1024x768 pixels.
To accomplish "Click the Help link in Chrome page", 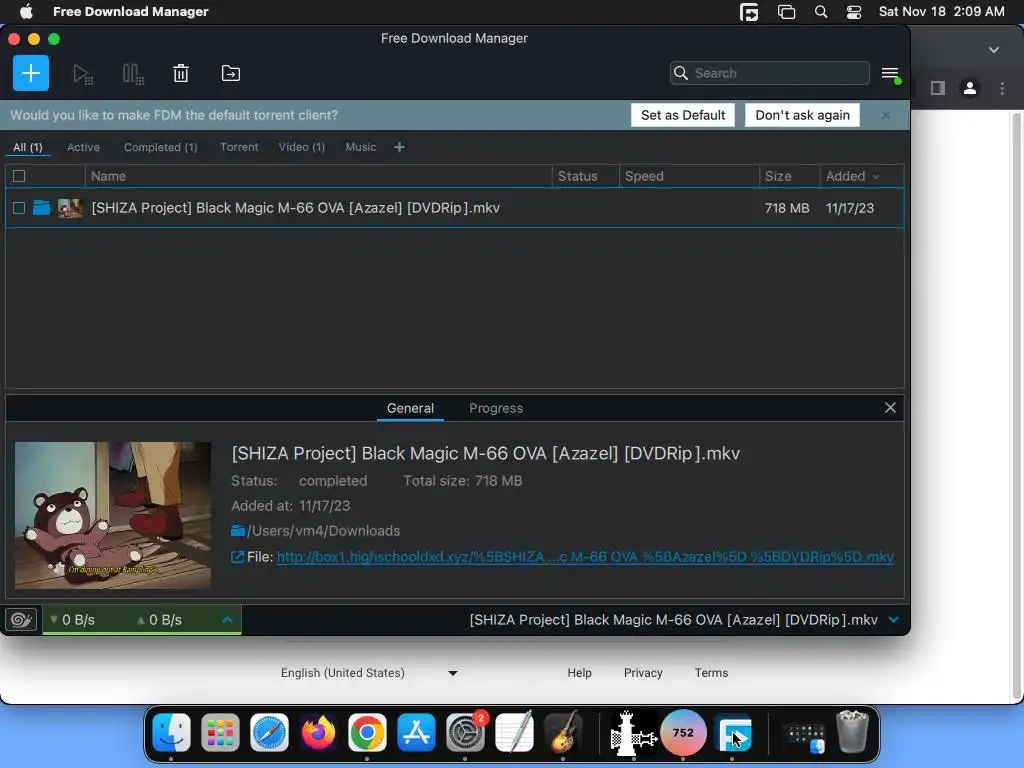I will [x=579, y=673].
